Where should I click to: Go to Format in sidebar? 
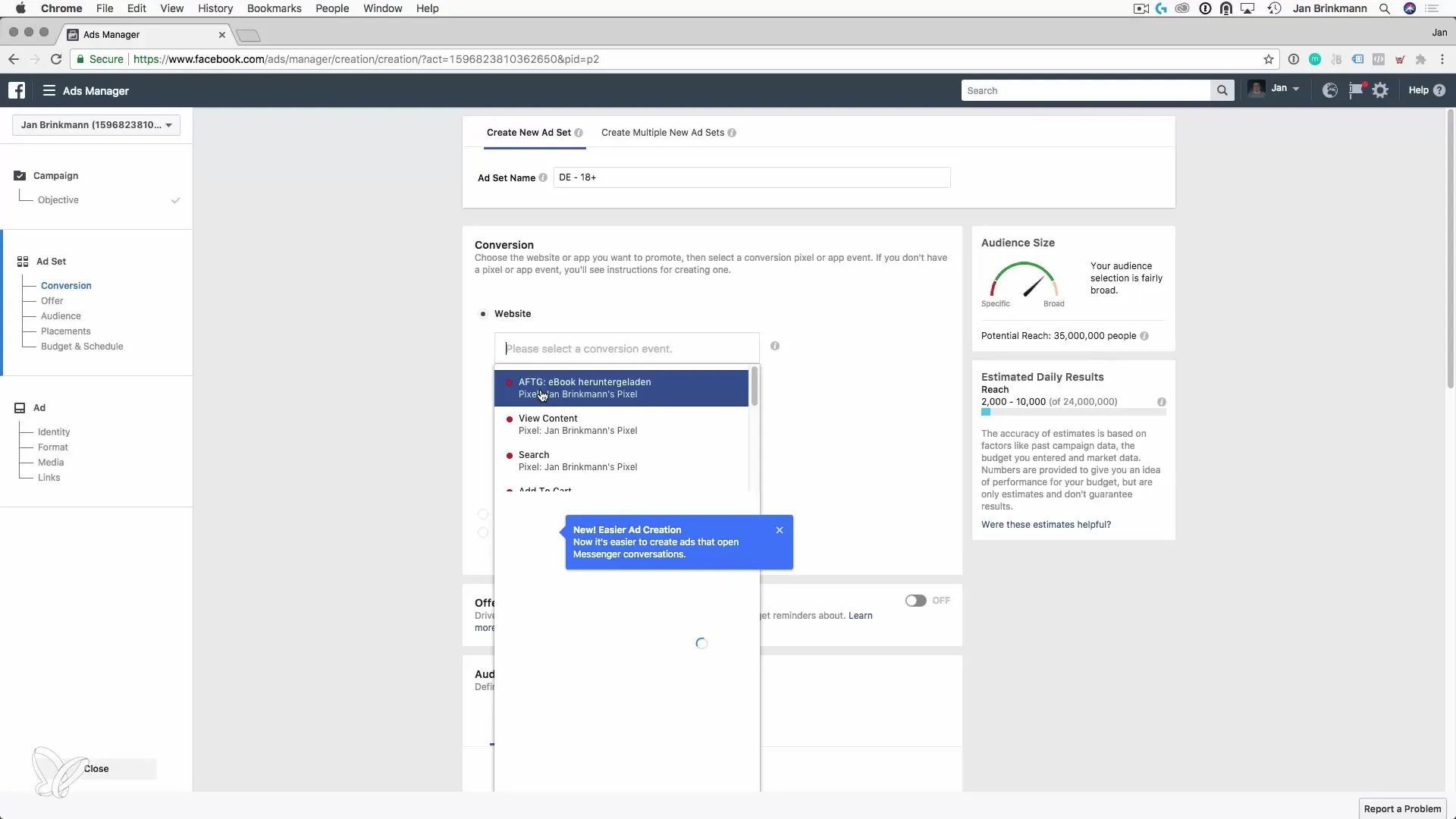pos(53,447)
